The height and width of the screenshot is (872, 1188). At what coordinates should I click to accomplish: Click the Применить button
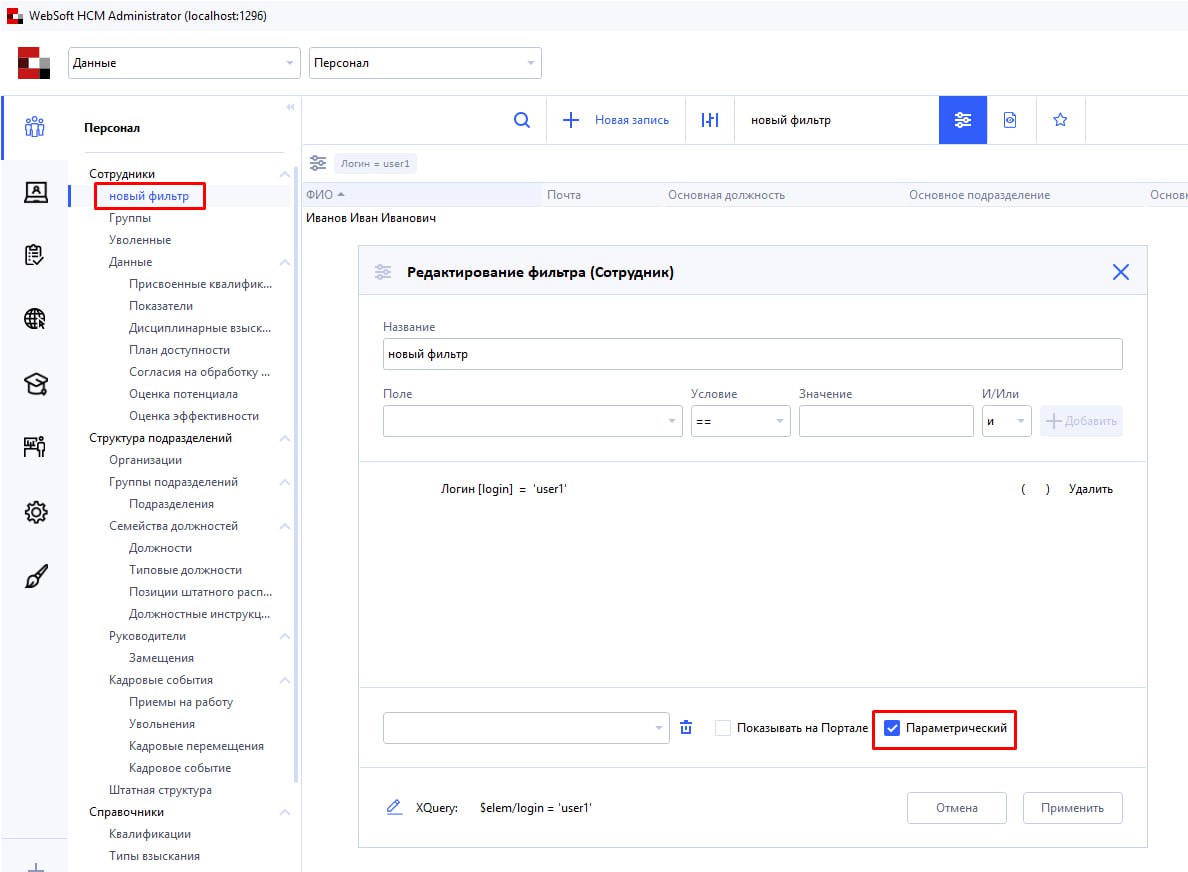coord(1072,808)
